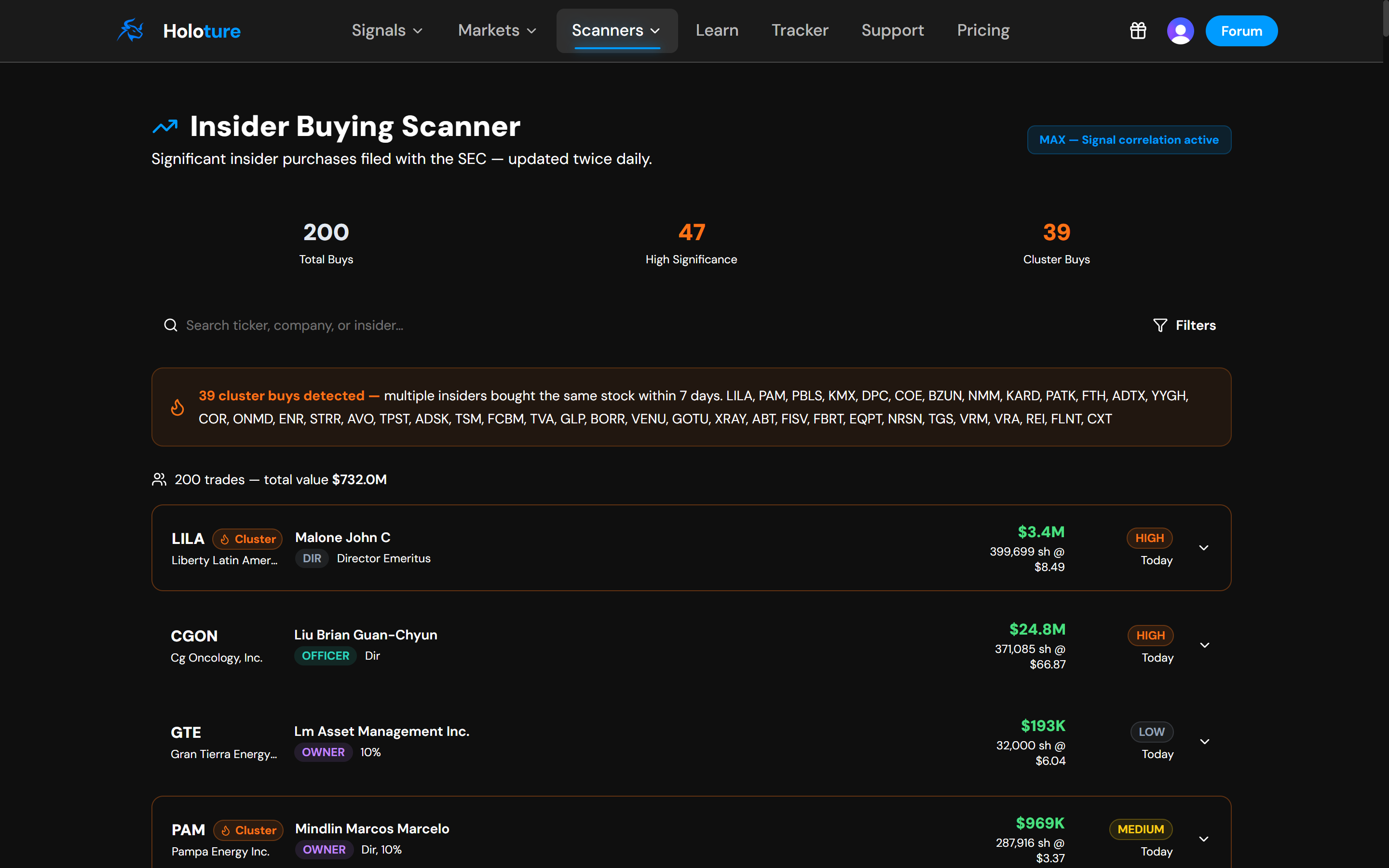
Task: Open the user profile avatar
Action: (x=1180, y=30)
